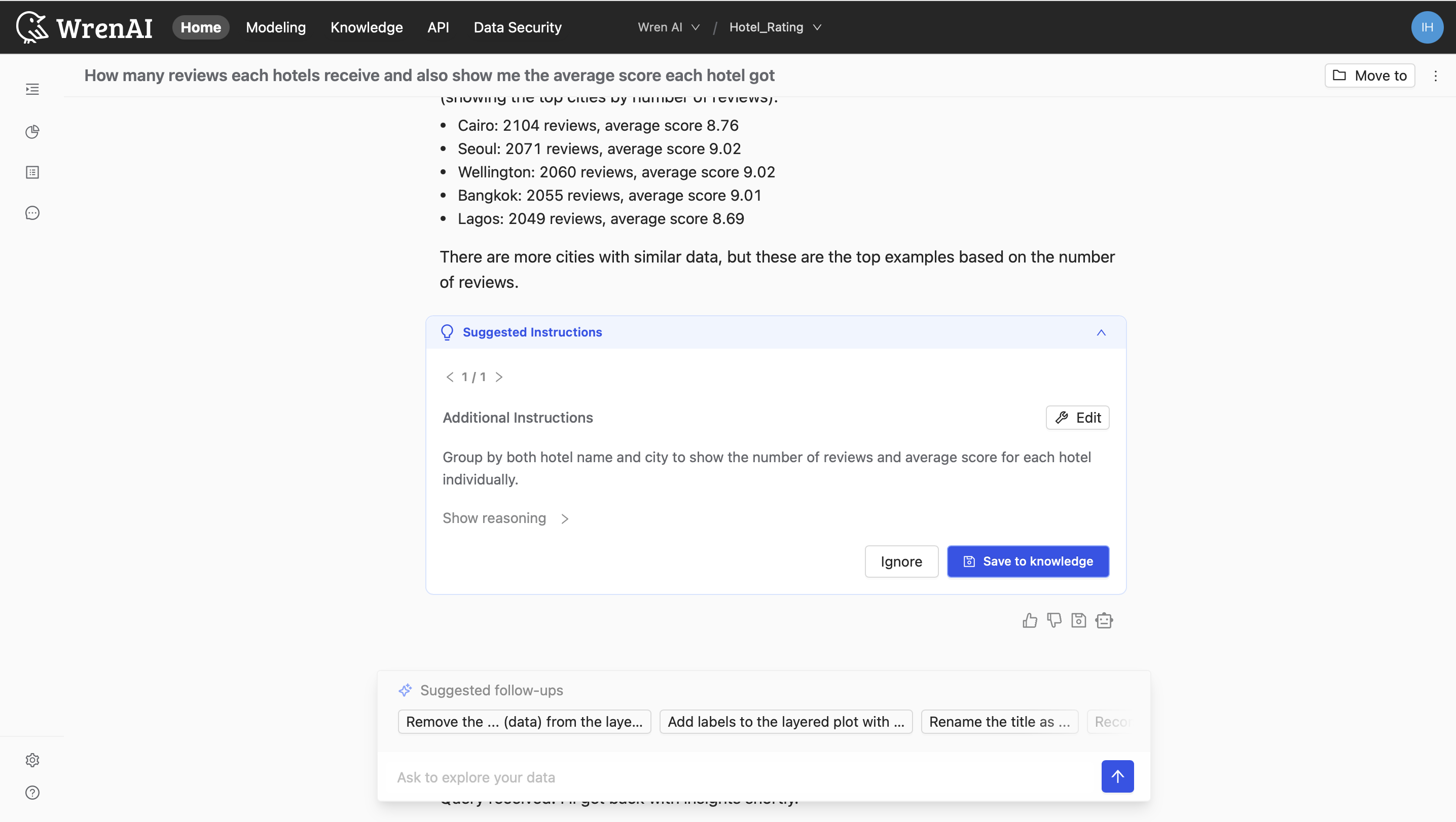
Task: Click the thumbs down feedback icon
Action: tap(1053, 620)
